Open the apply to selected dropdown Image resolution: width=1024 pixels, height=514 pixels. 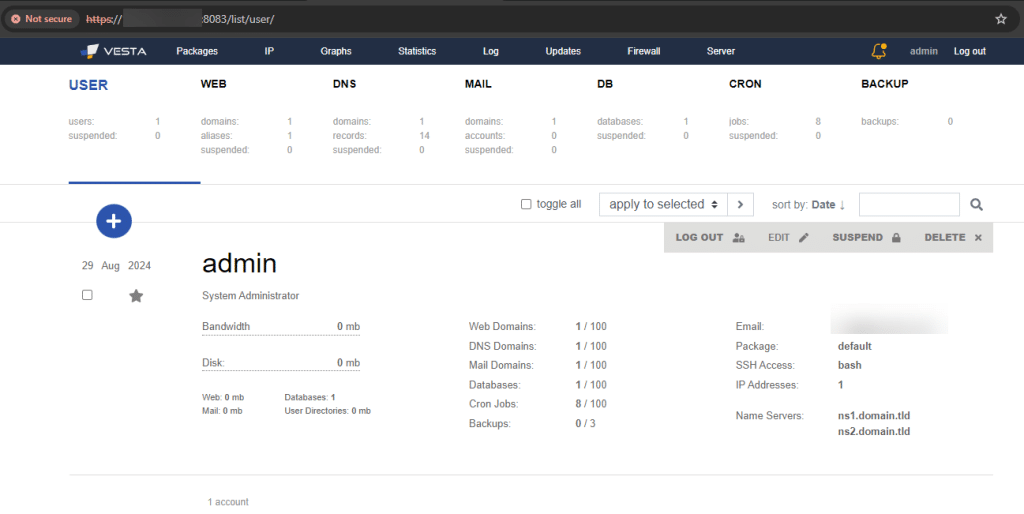663,204
